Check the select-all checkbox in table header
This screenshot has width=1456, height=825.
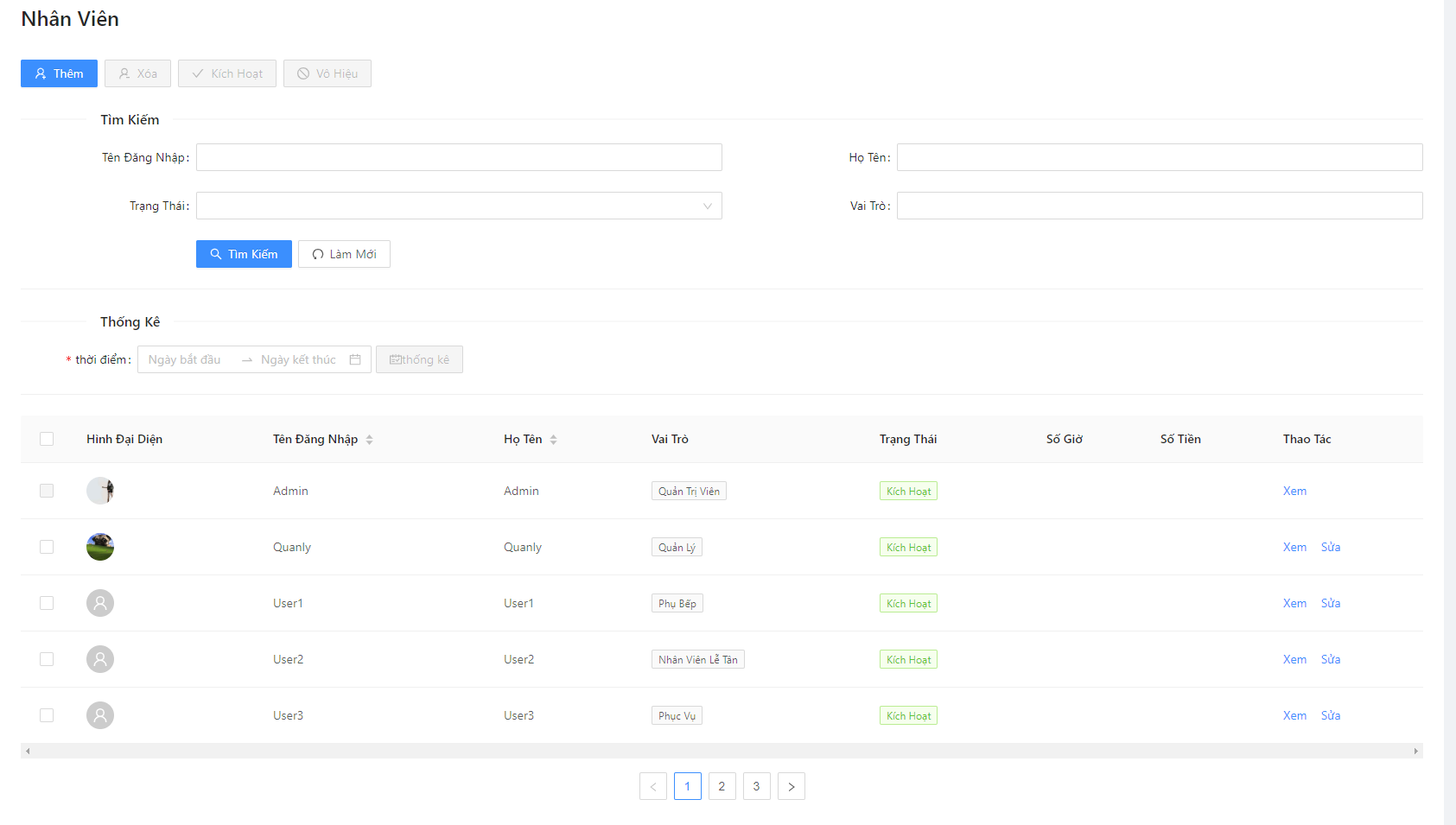(x=47, y=439)
